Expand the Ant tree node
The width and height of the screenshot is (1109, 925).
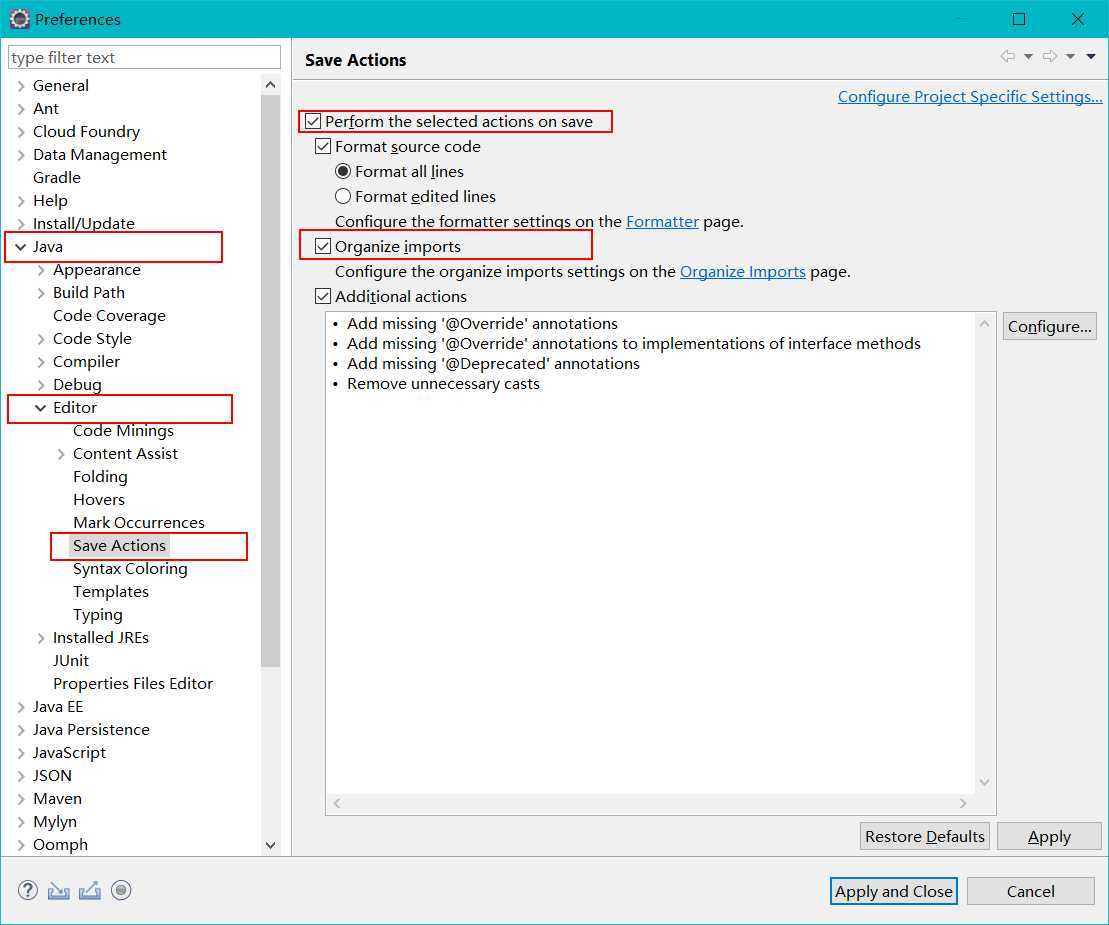point(21,109)
